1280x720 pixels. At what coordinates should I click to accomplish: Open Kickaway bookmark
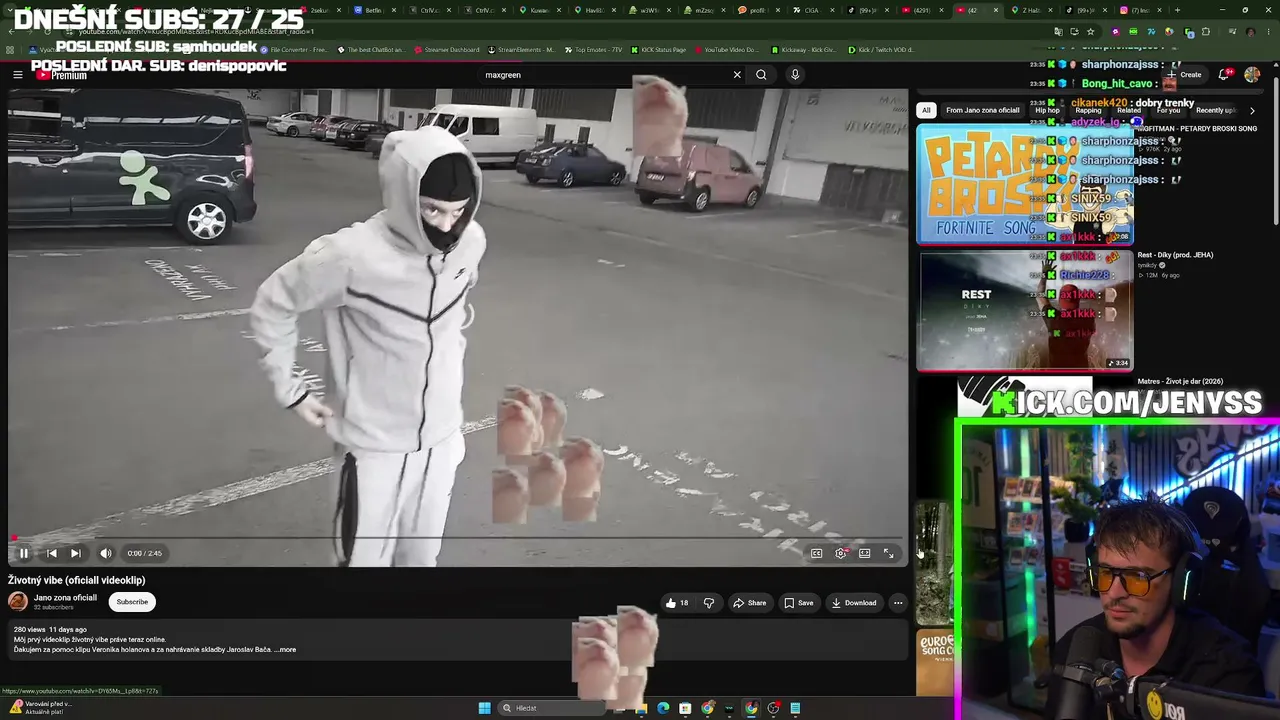803,49
